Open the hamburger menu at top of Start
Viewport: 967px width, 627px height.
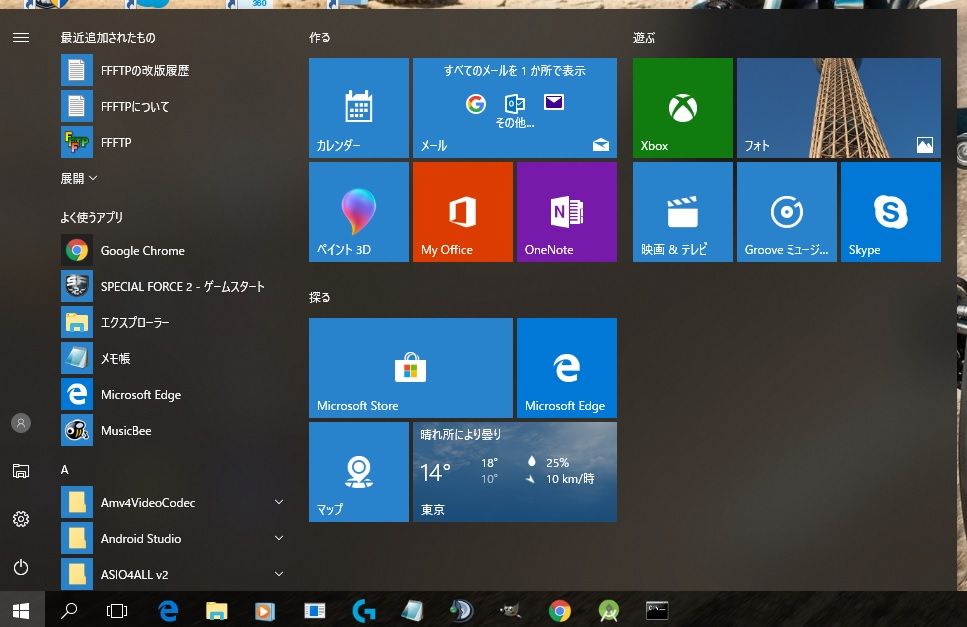pyautogui.click(x=21, y=38)
